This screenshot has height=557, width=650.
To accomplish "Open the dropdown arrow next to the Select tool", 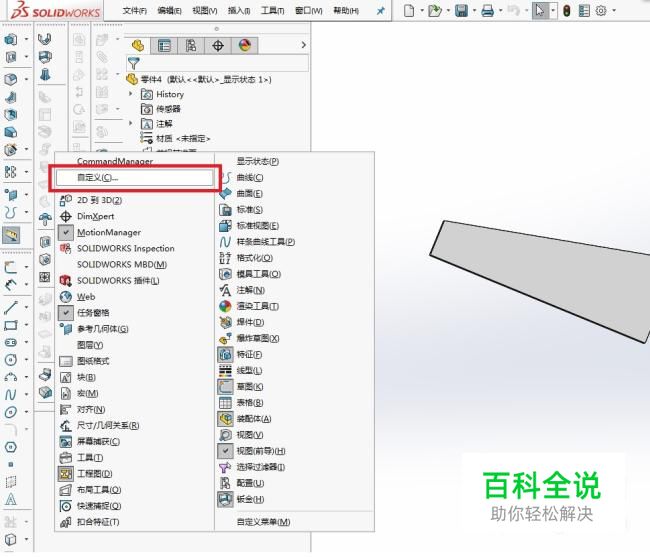I will pyautogui.click(x=553, y=10).
